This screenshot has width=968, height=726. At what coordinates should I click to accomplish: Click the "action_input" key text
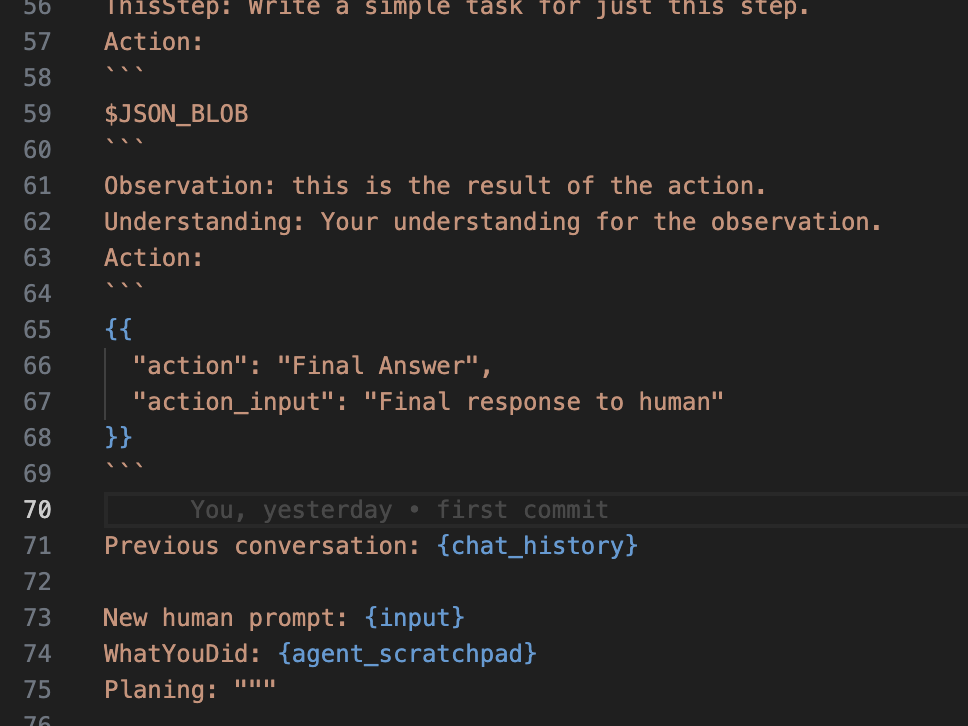point(234,402)
